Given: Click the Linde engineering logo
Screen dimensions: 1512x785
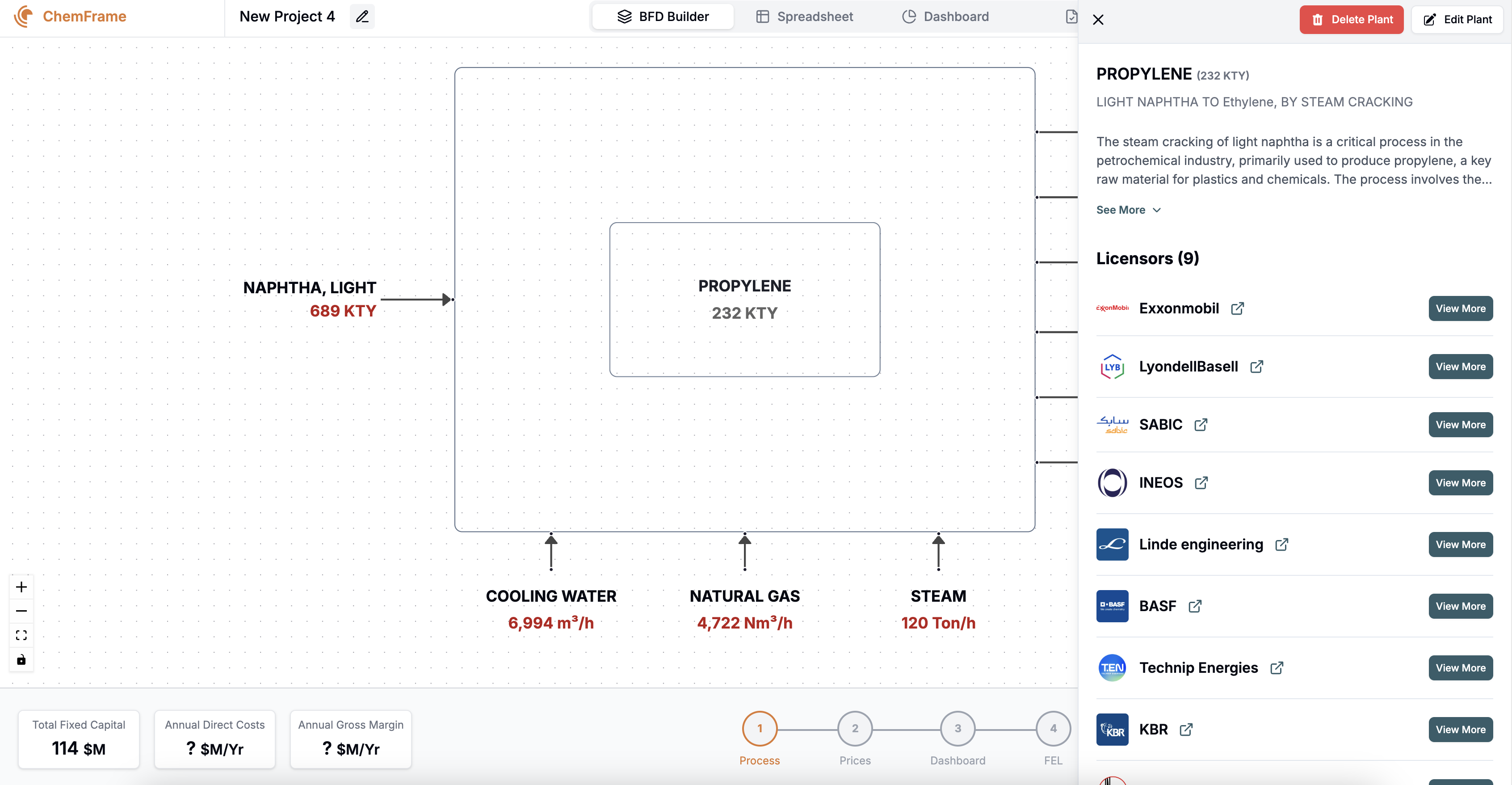Looking at the screenshot, I should click(1112, 544).
